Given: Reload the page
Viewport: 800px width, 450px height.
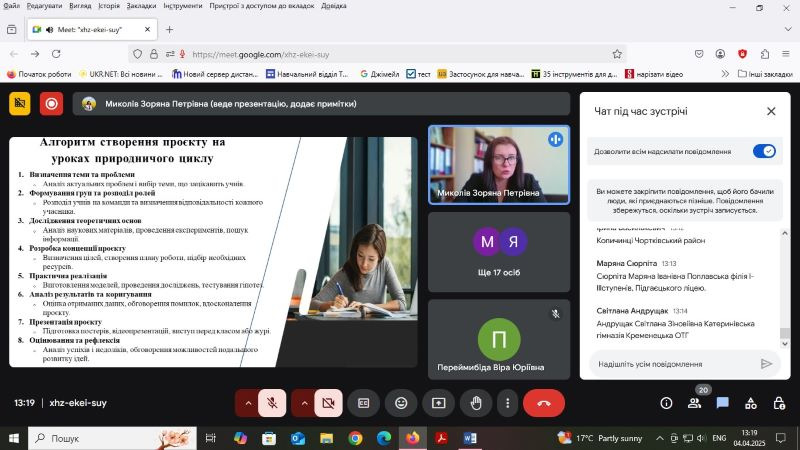Looking at the screenshot, I should [x=56, y=54].
